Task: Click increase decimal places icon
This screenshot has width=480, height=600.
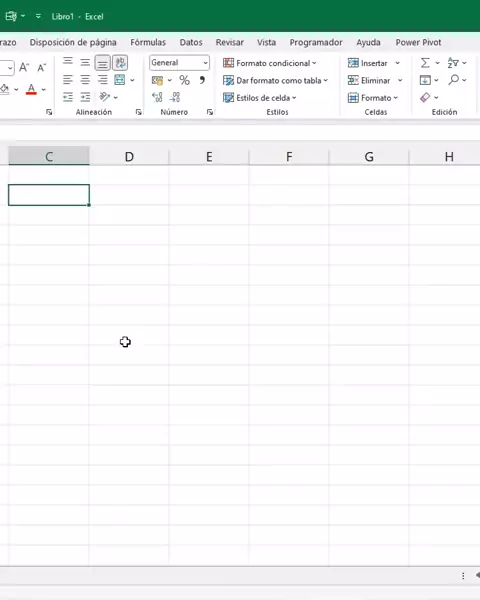Action: coord(157,97)
